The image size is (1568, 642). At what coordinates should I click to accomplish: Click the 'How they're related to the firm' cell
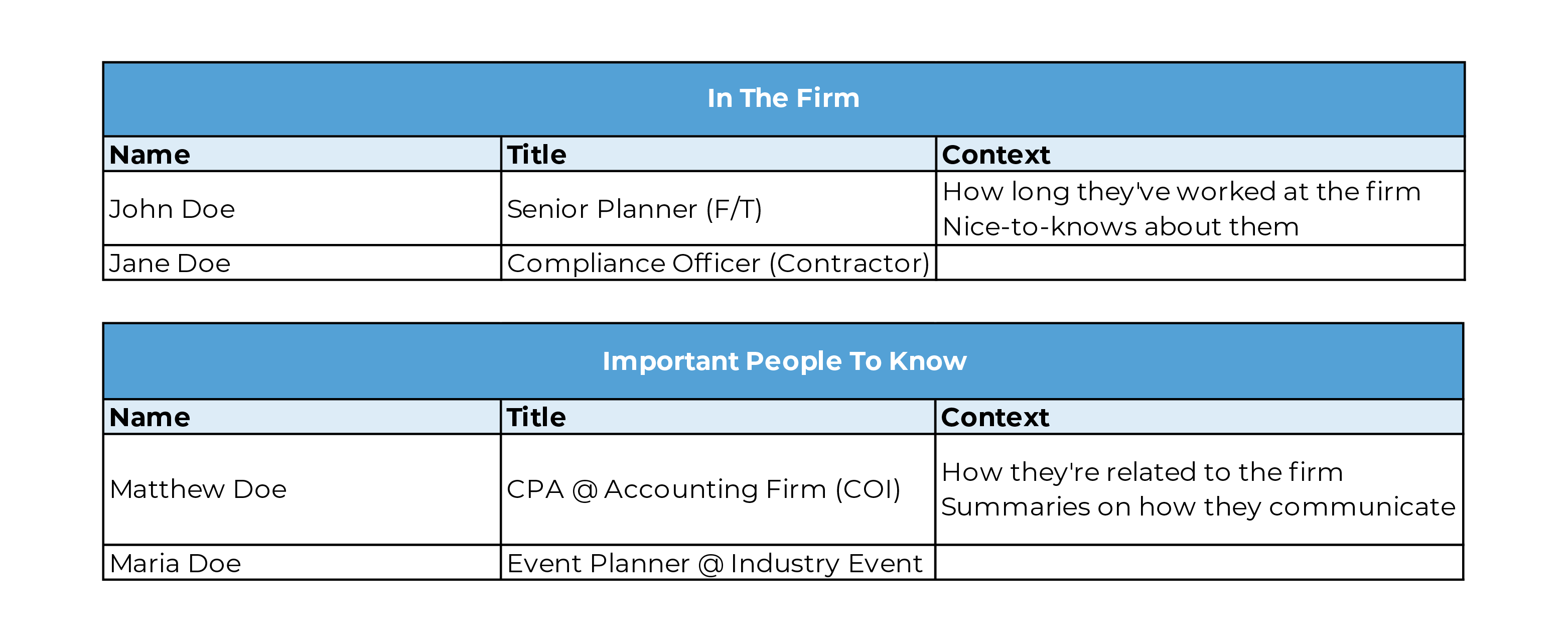pyautogui.click(x=1199, y=490)
